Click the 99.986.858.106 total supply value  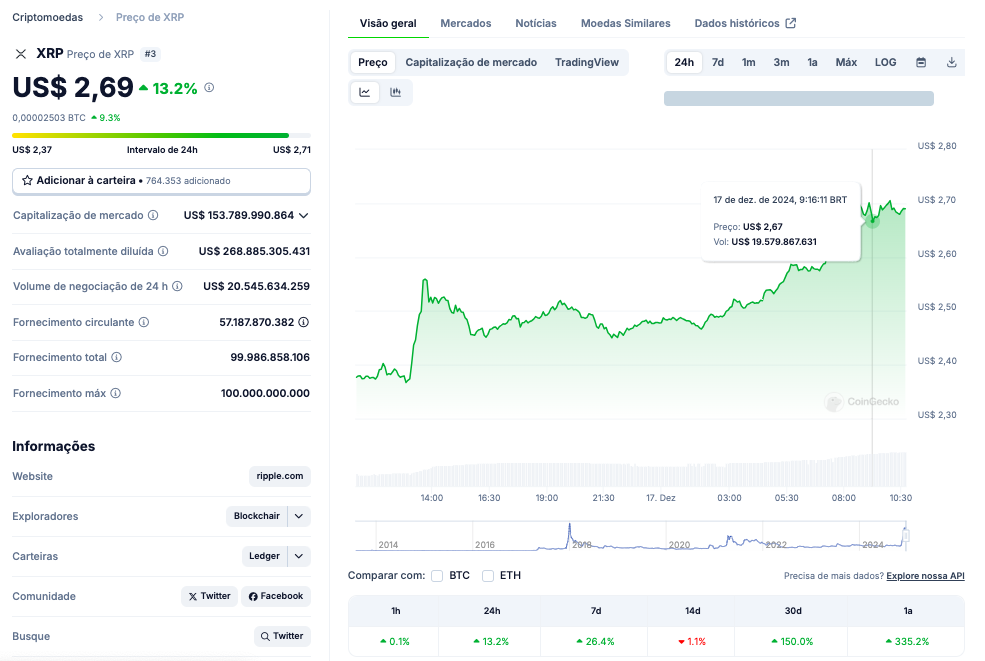[x=270, y=358]
